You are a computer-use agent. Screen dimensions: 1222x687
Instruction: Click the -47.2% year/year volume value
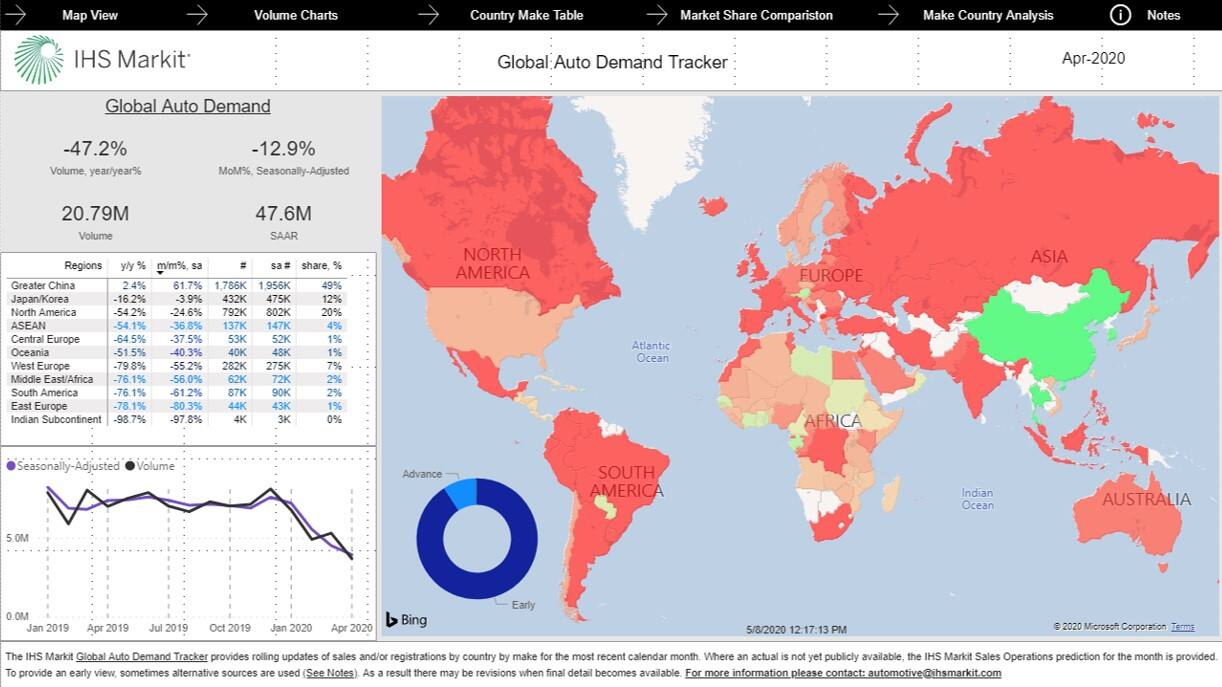[95, 149]
